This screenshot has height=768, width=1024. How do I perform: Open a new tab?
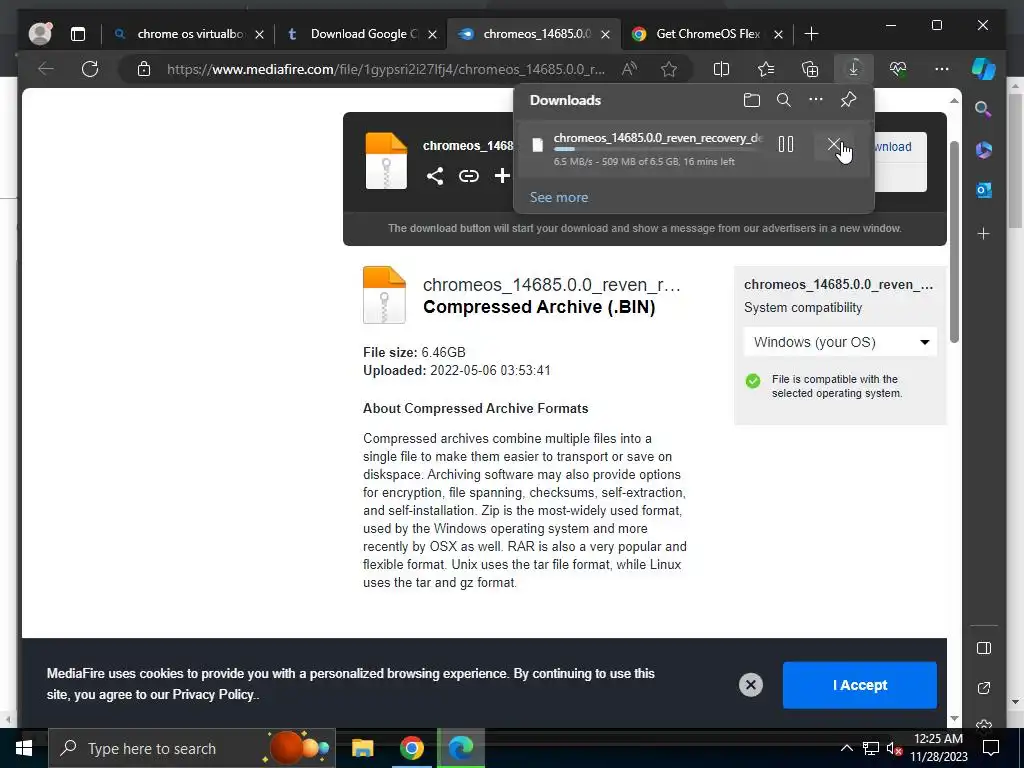click(811, 34)
